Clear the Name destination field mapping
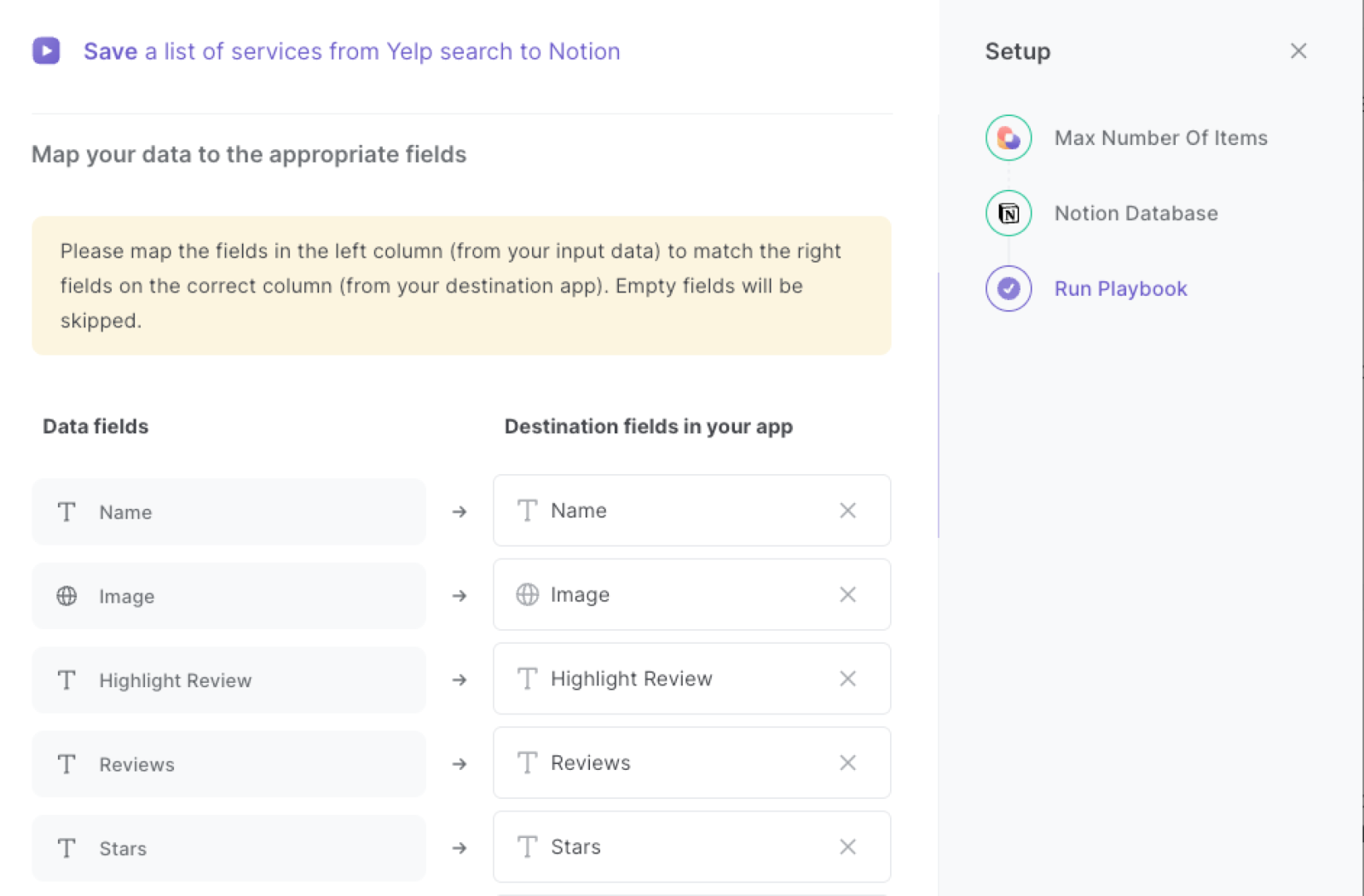Image resolution: width=1364 pixels, height=896 pixels. point(847,510)
